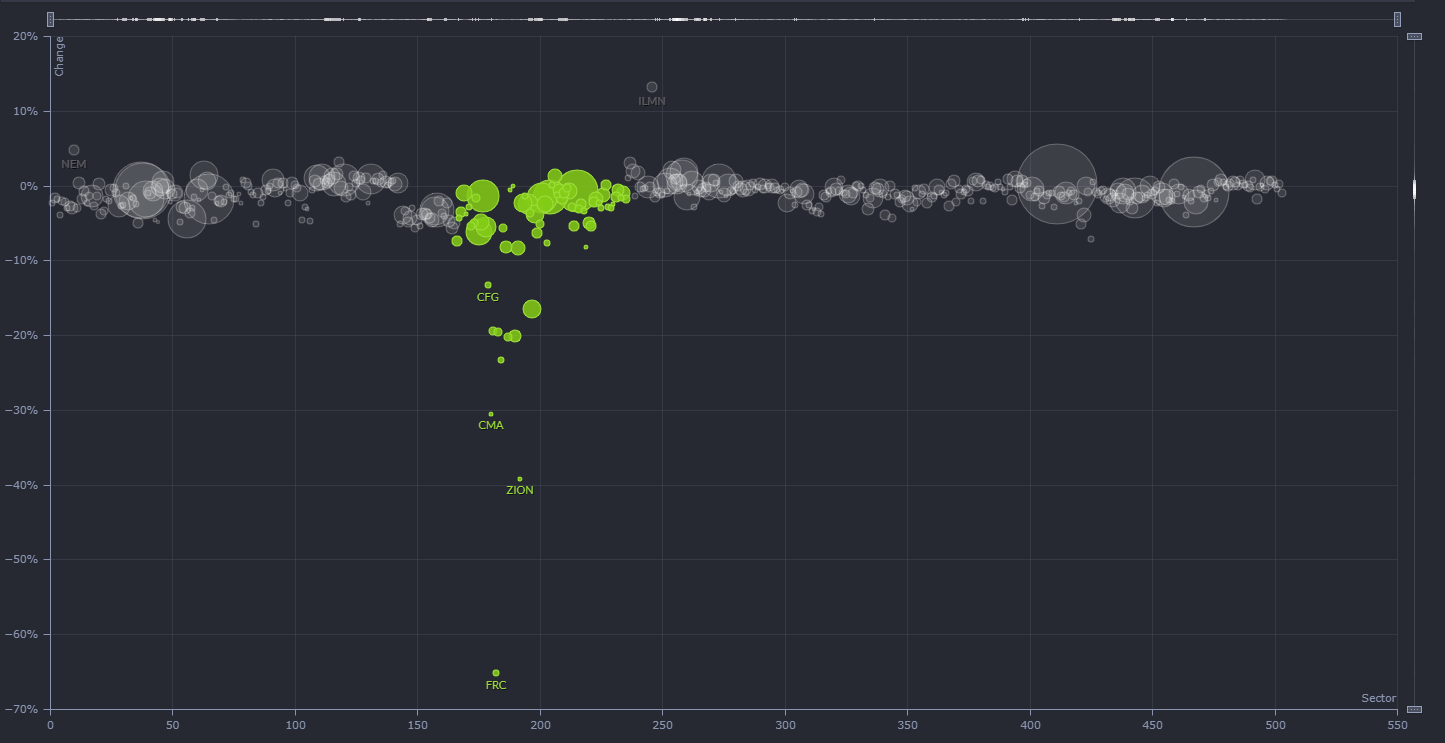
Task: Select the ILMN bubble
Action: coord(652,87)
